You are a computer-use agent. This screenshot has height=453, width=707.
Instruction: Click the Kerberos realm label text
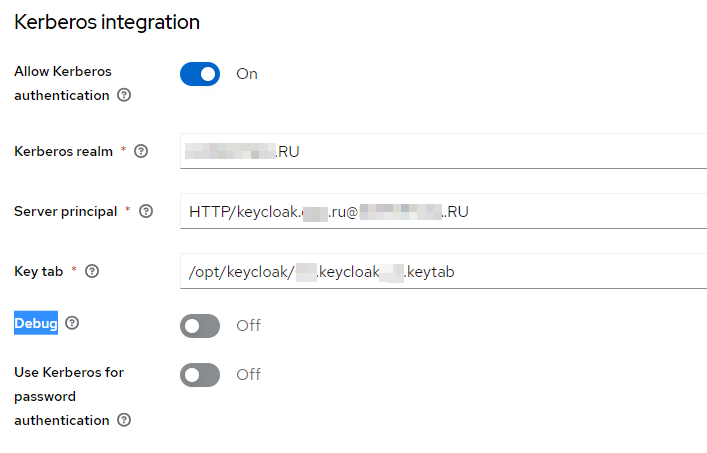click(63, 152)
